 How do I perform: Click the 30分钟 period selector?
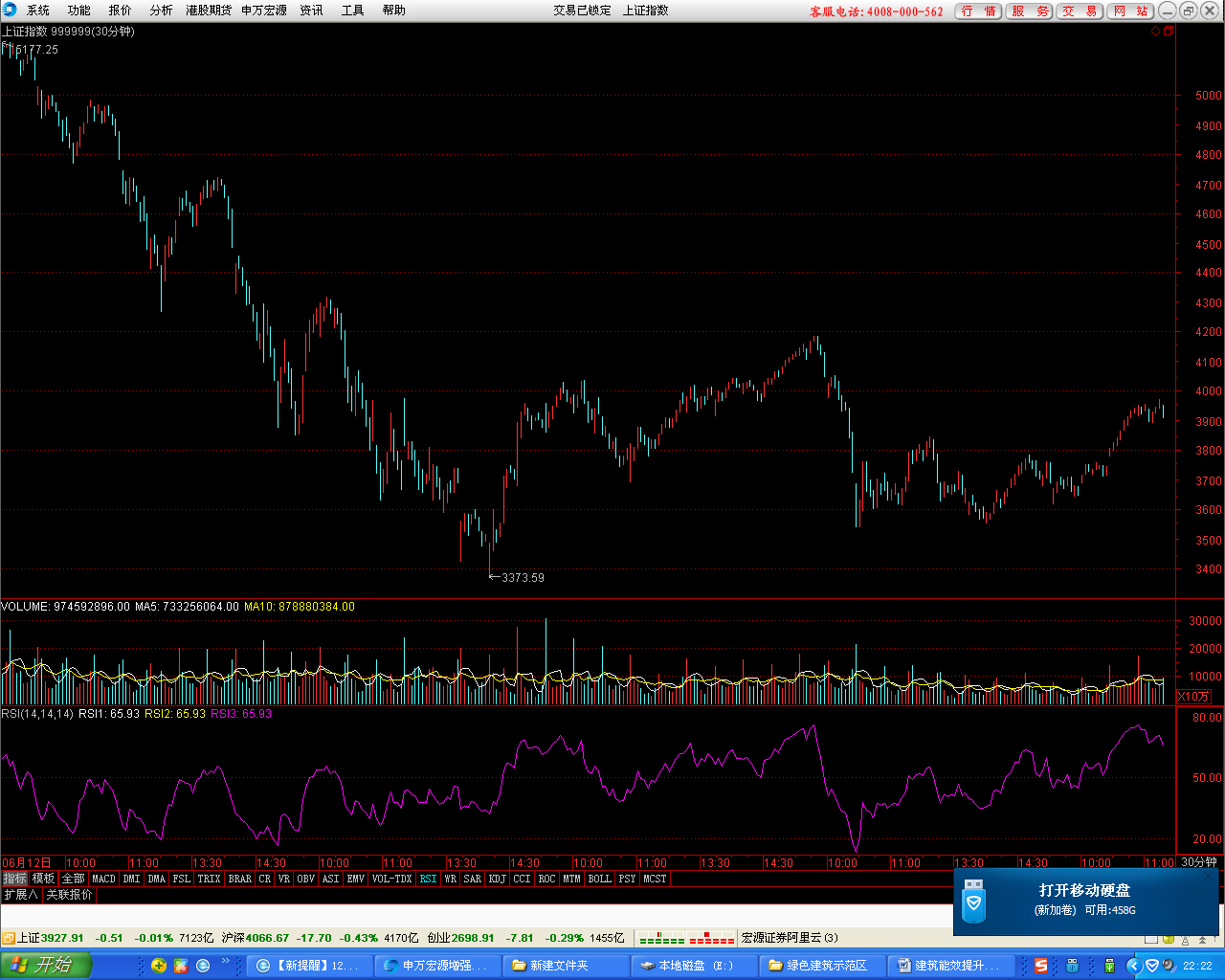coord(1199,862)
